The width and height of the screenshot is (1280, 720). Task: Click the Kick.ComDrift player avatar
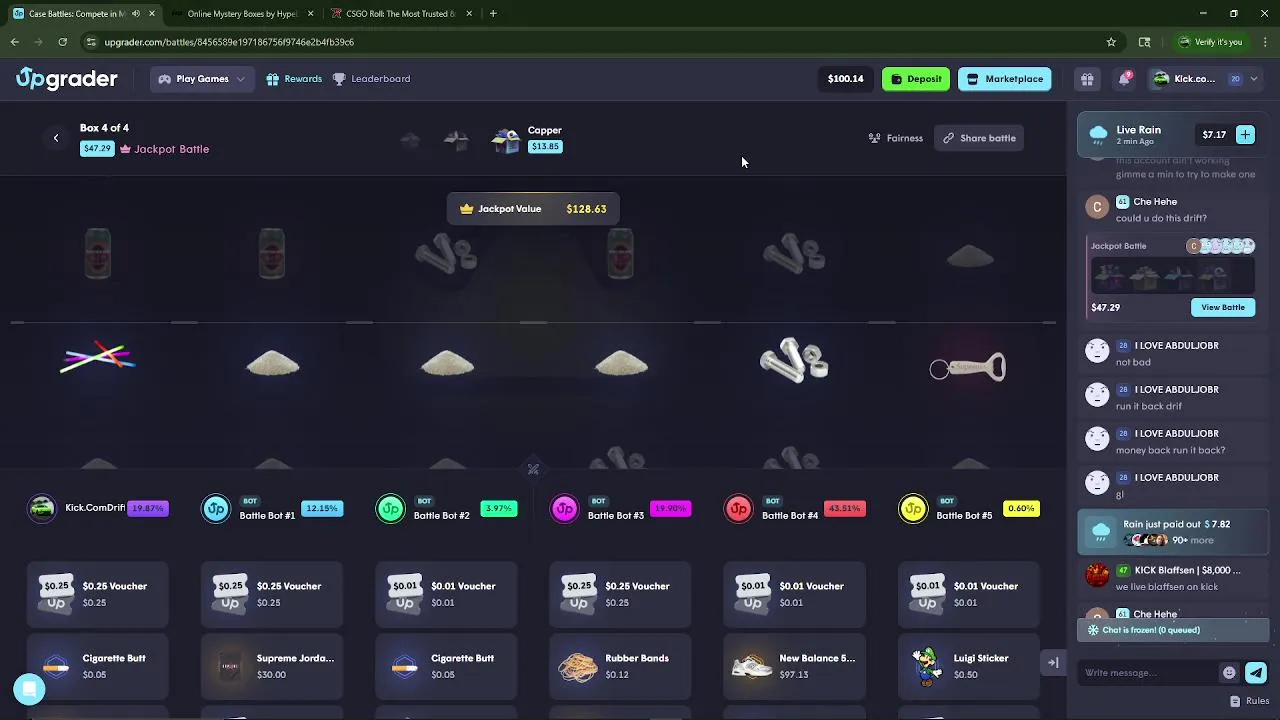tap(42, 508)
